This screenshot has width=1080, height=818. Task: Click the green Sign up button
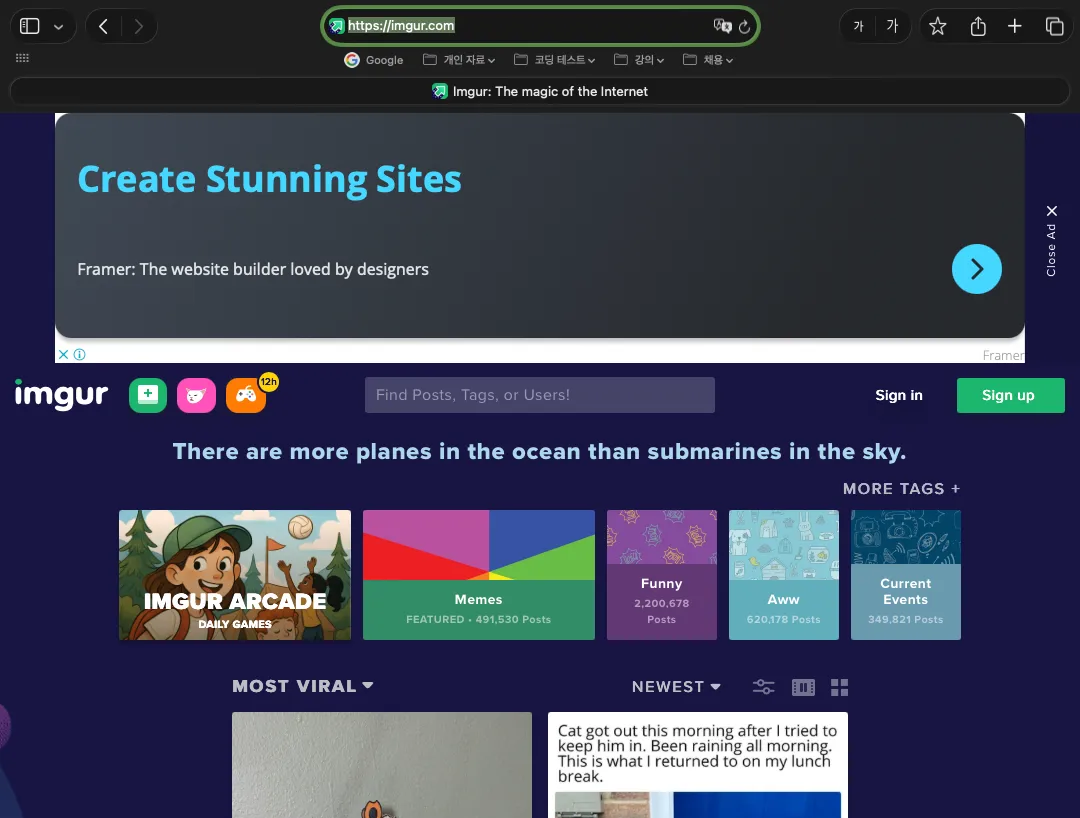(x=1010, y=395)
